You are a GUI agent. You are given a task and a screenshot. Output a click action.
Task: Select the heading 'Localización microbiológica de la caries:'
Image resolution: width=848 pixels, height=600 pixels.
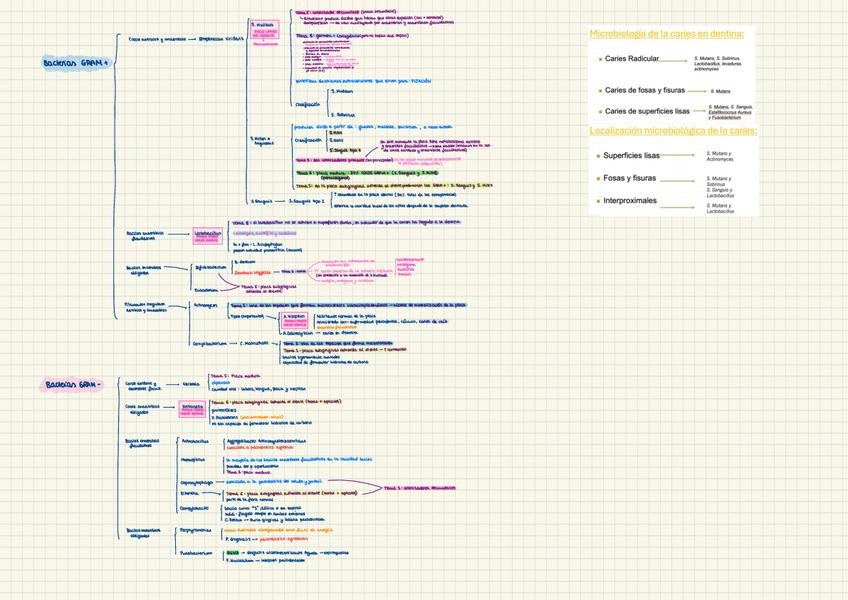pyautogui.click(x=673, y=131)
